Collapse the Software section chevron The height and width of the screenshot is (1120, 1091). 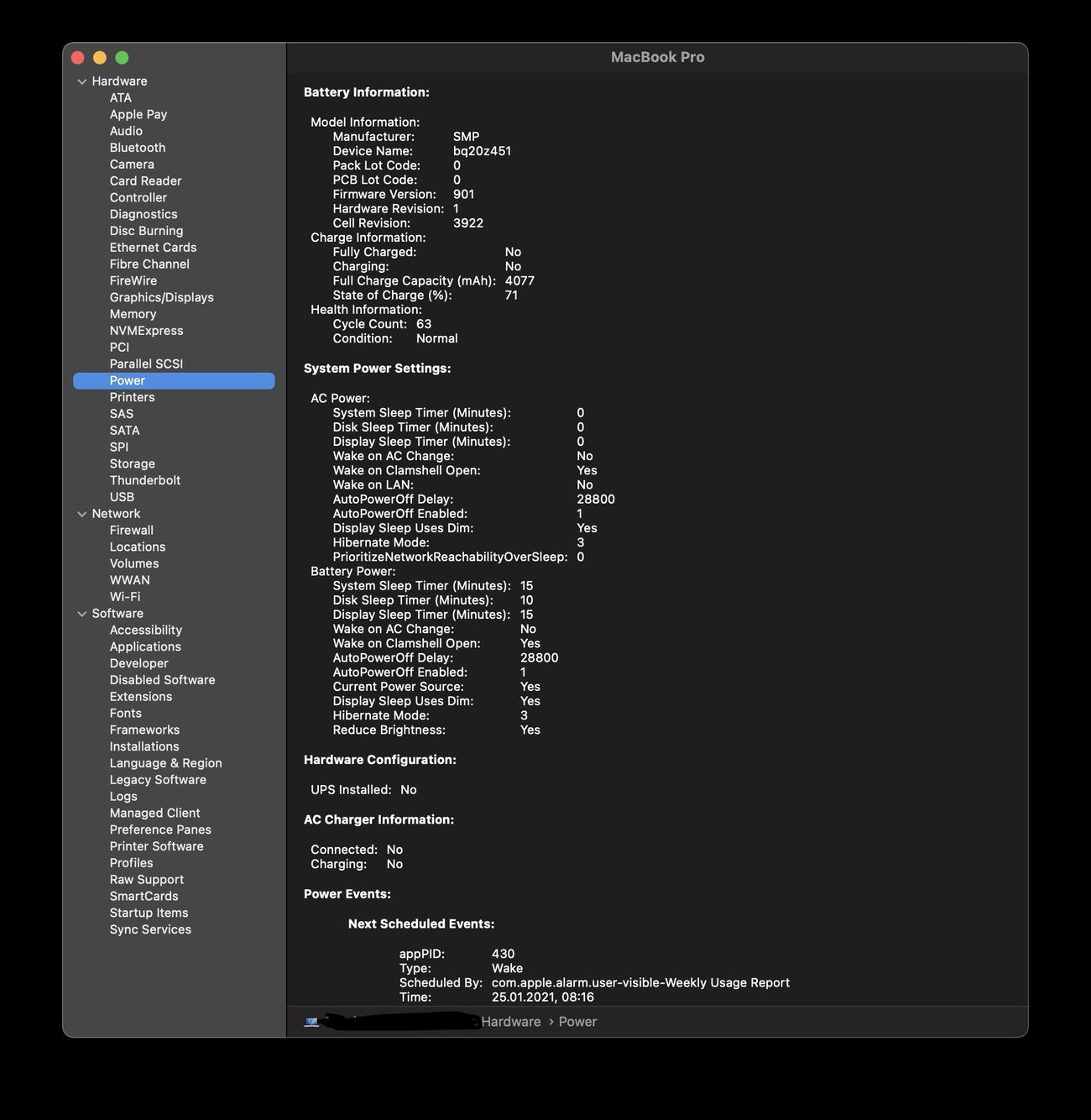pyautogui.click(x=82, y=614)
